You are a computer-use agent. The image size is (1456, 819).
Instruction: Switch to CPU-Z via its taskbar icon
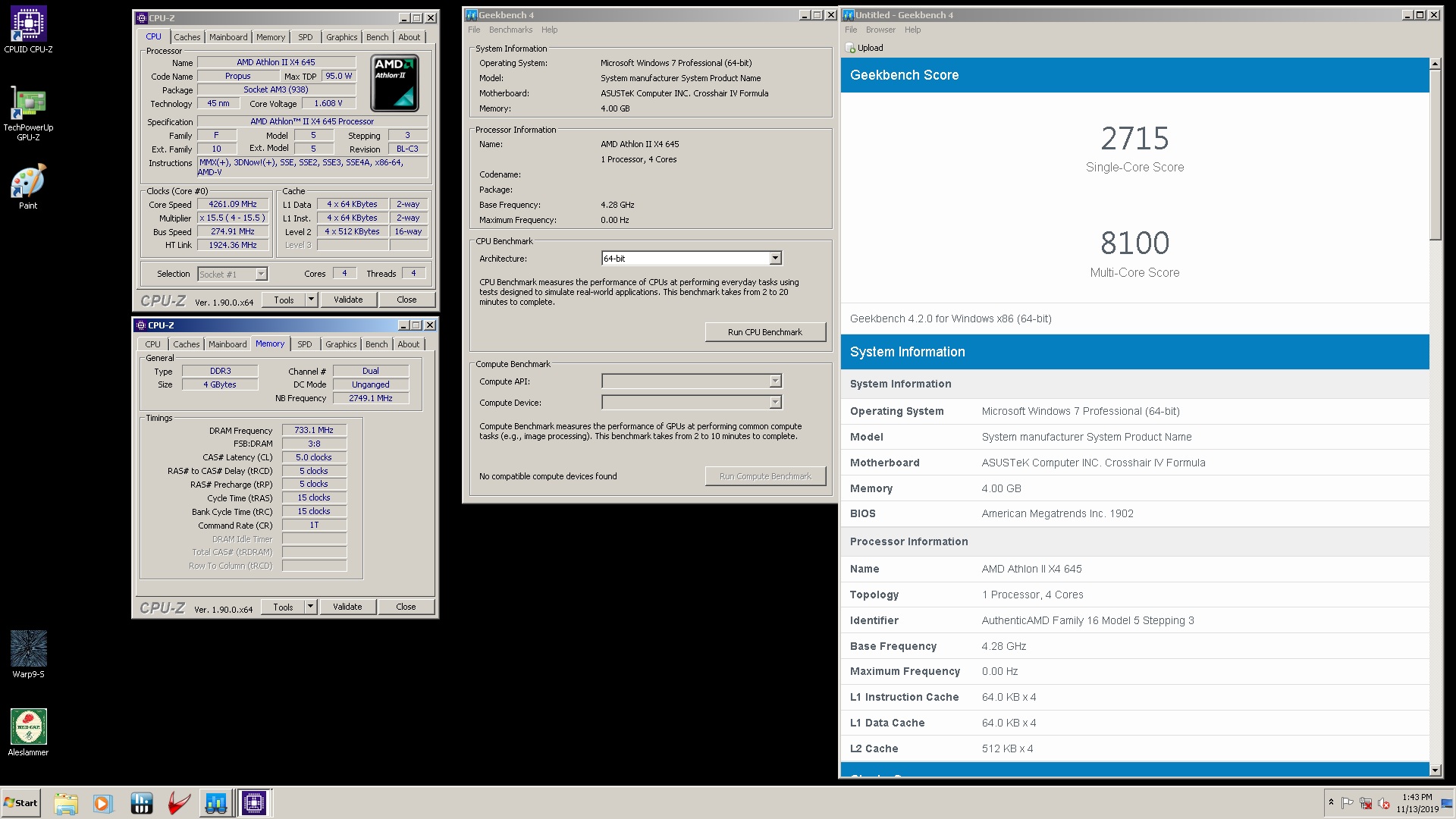click(x=254, y=803)
